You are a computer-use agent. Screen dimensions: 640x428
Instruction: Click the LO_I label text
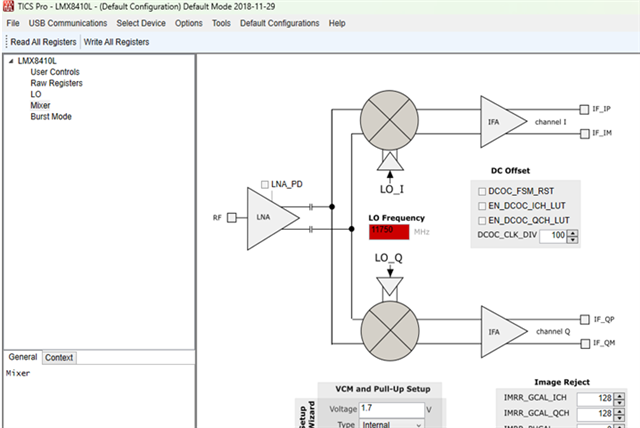coord(392,189)
